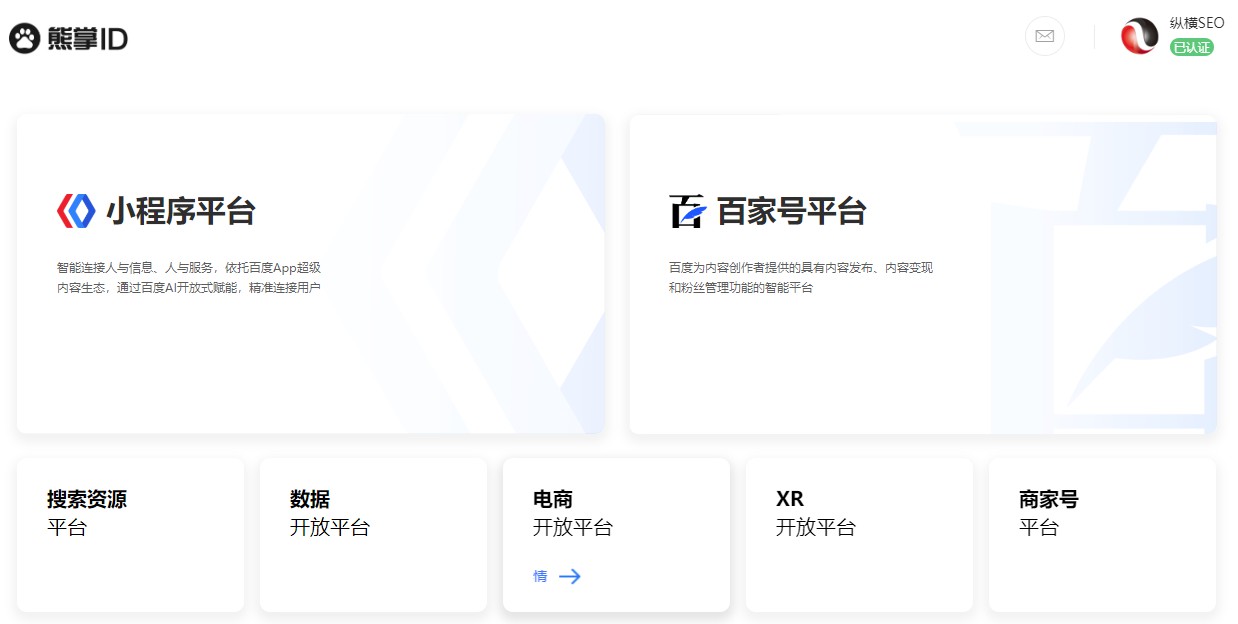Click the arrow on 电商开放平台 card
This screenshot has height=624, width=1238.
570,576
